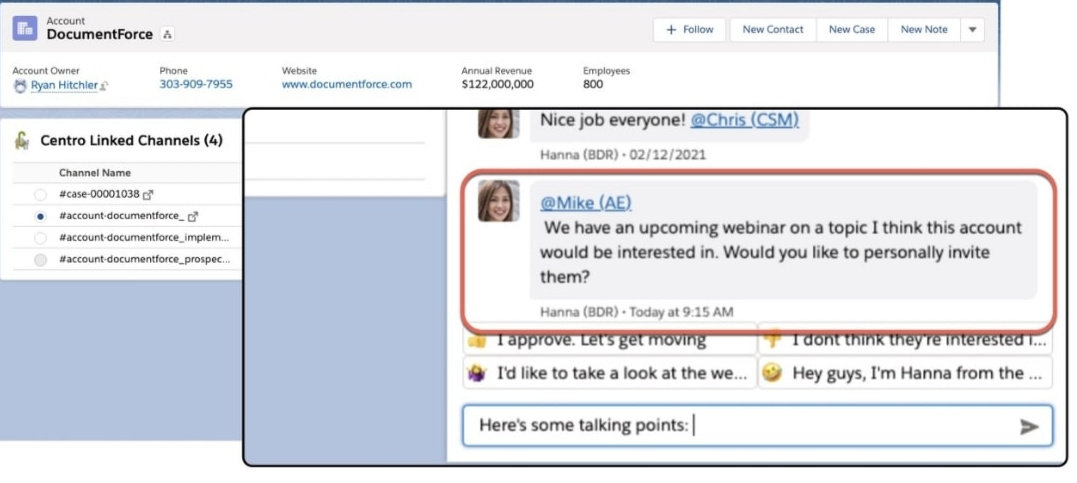This screenshot has height=483, width=1077.
Task: Click the phone number 303-909-7955
Action: pyautogui.click(x=196, y=84)
